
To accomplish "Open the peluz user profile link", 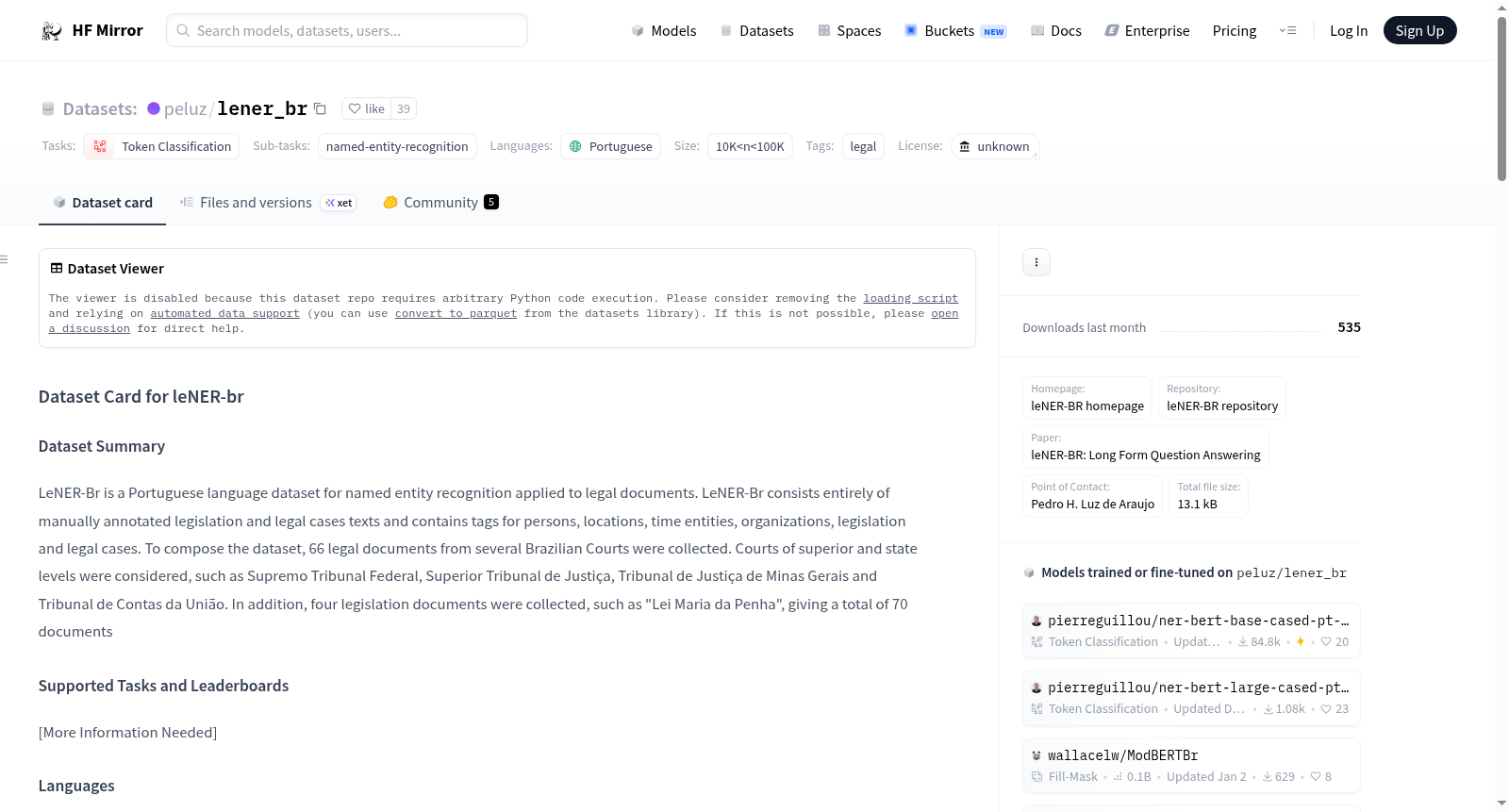I will click(185, 109).
